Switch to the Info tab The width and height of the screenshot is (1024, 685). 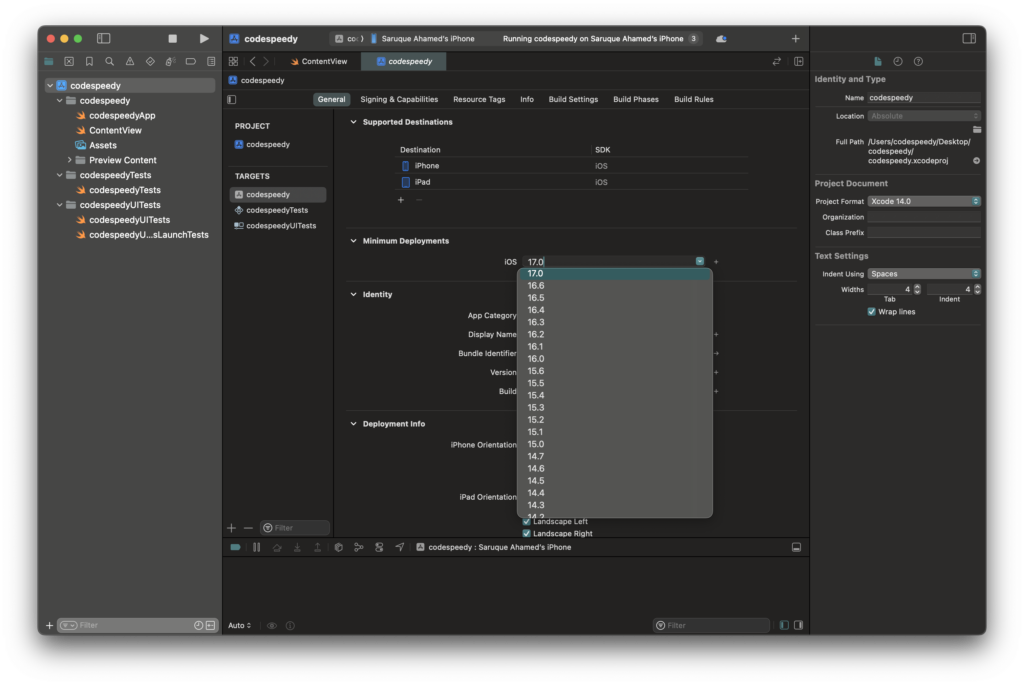526,99
